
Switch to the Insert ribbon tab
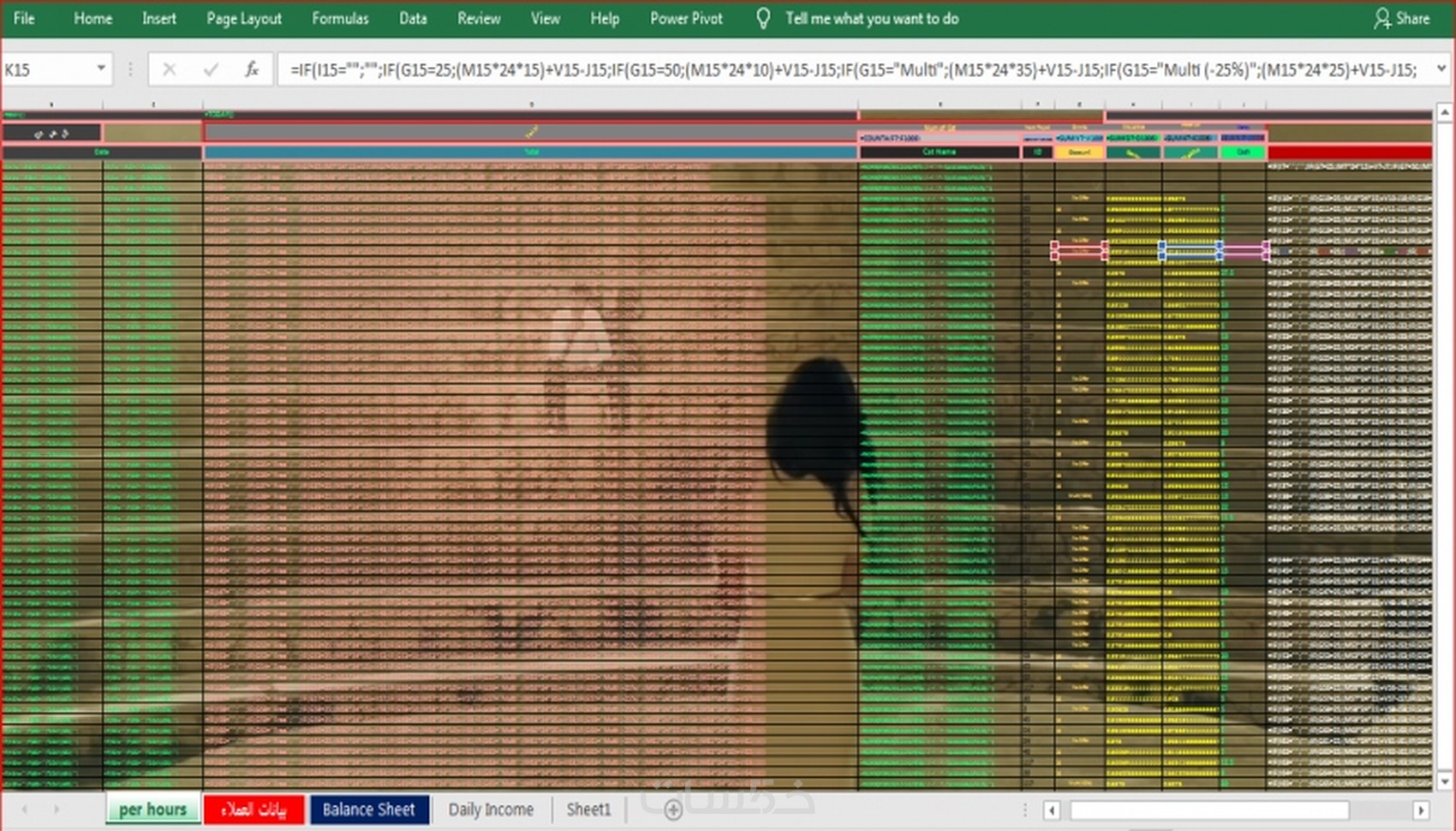(159, 19)
